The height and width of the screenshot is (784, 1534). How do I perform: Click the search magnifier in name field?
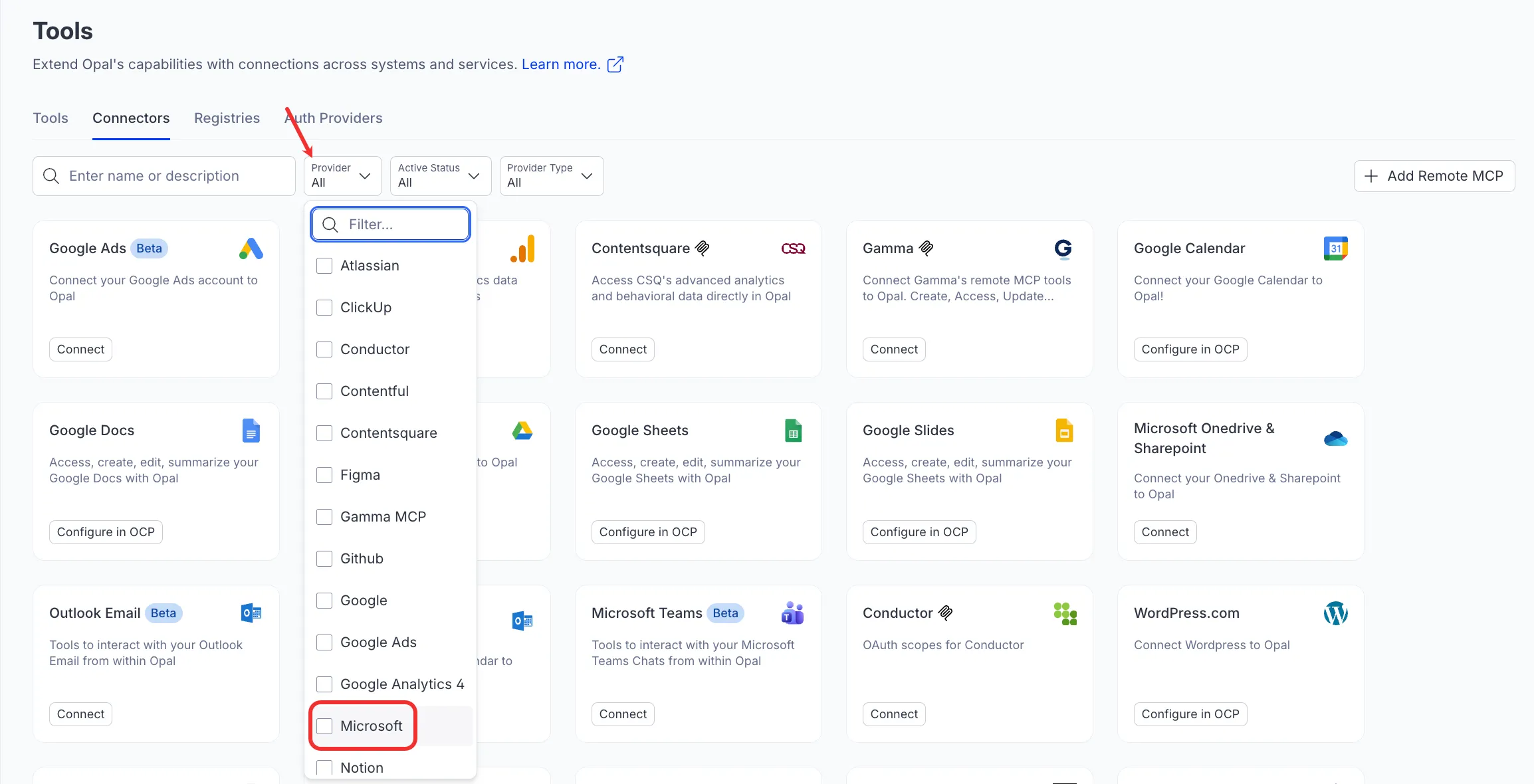pos(51,176)
